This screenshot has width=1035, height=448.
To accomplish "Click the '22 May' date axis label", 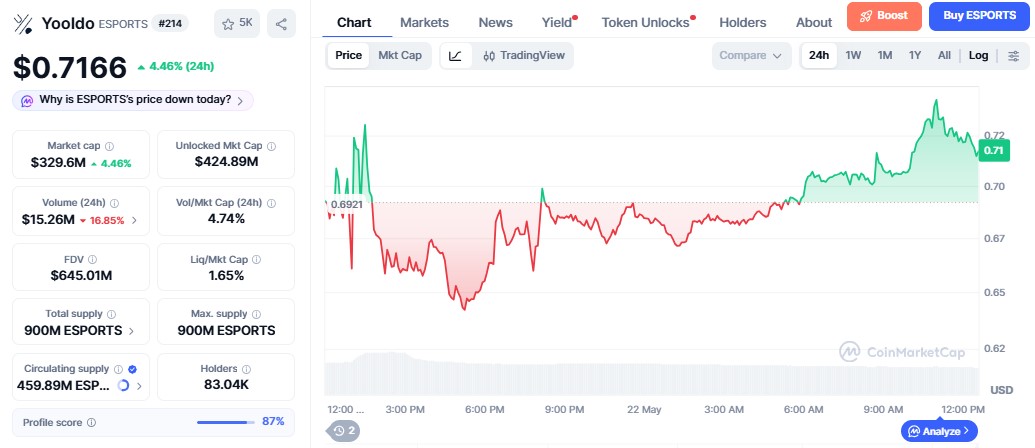I will tap(644, 410).
